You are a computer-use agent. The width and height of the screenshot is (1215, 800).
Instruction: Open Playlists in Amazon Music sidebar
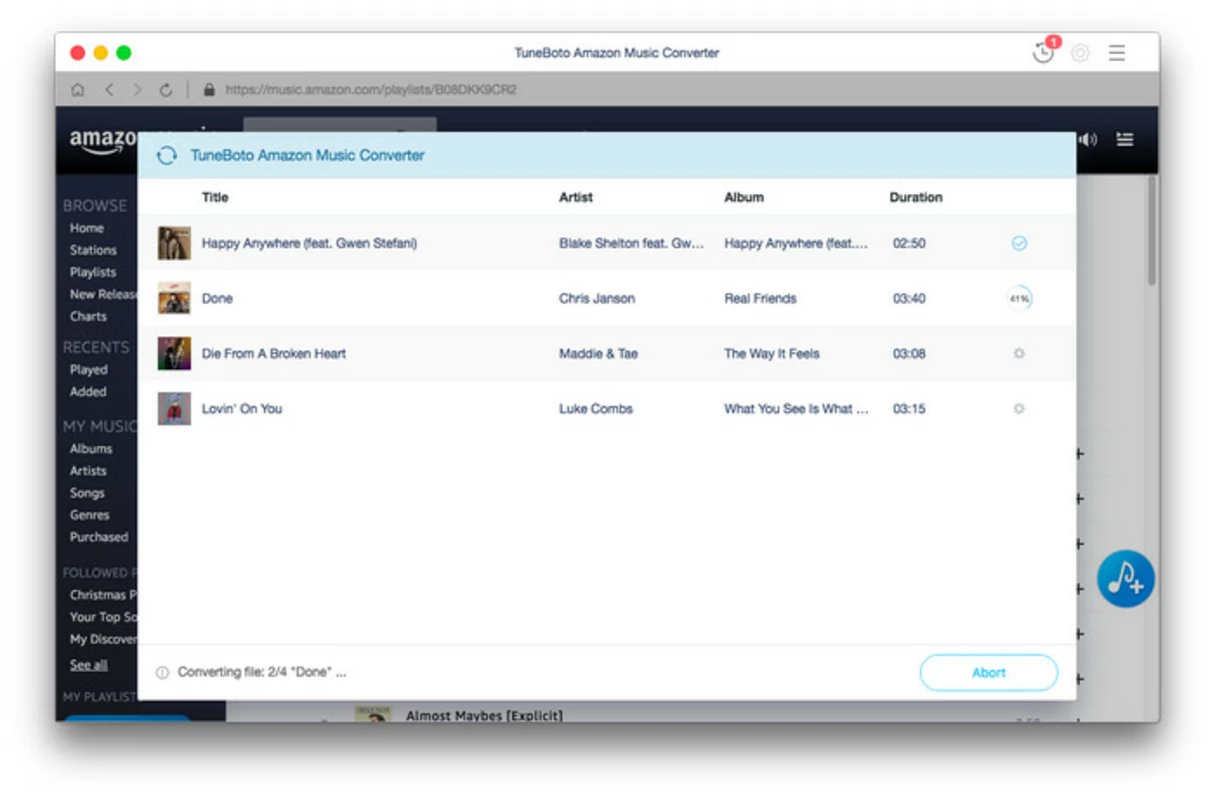93,272
